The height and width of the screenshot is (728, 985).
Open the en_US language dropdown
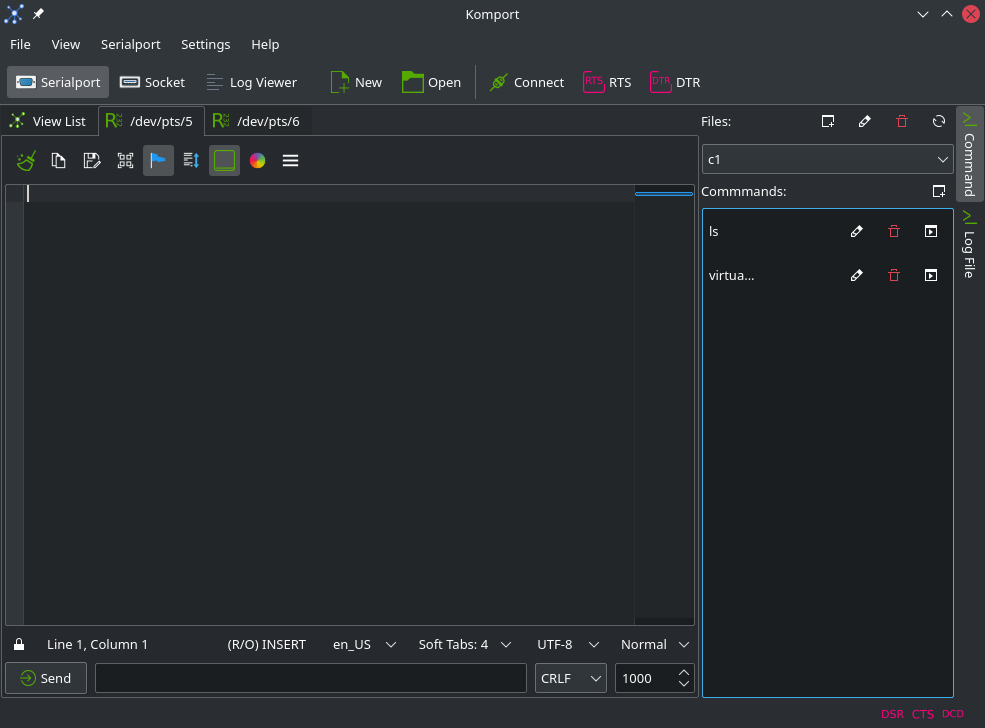[364, 644]
